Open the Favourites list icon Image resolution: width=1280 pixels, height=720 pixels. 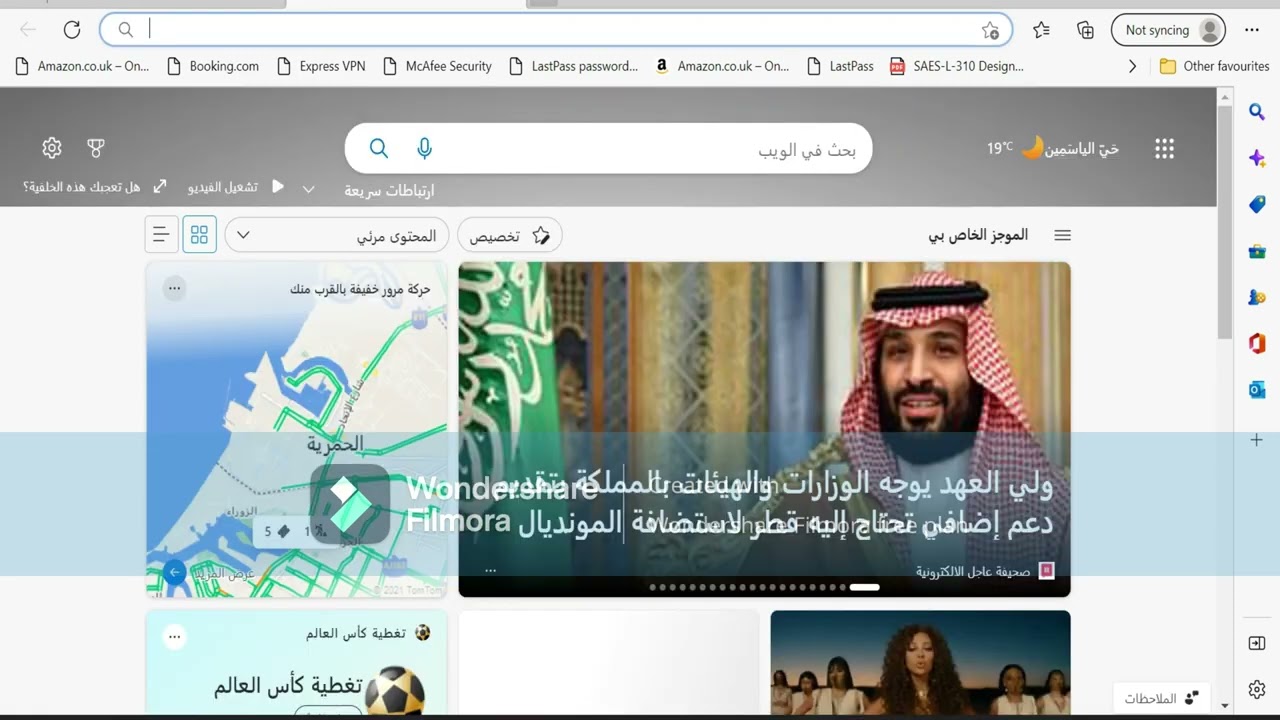[x=1041, y=30]
